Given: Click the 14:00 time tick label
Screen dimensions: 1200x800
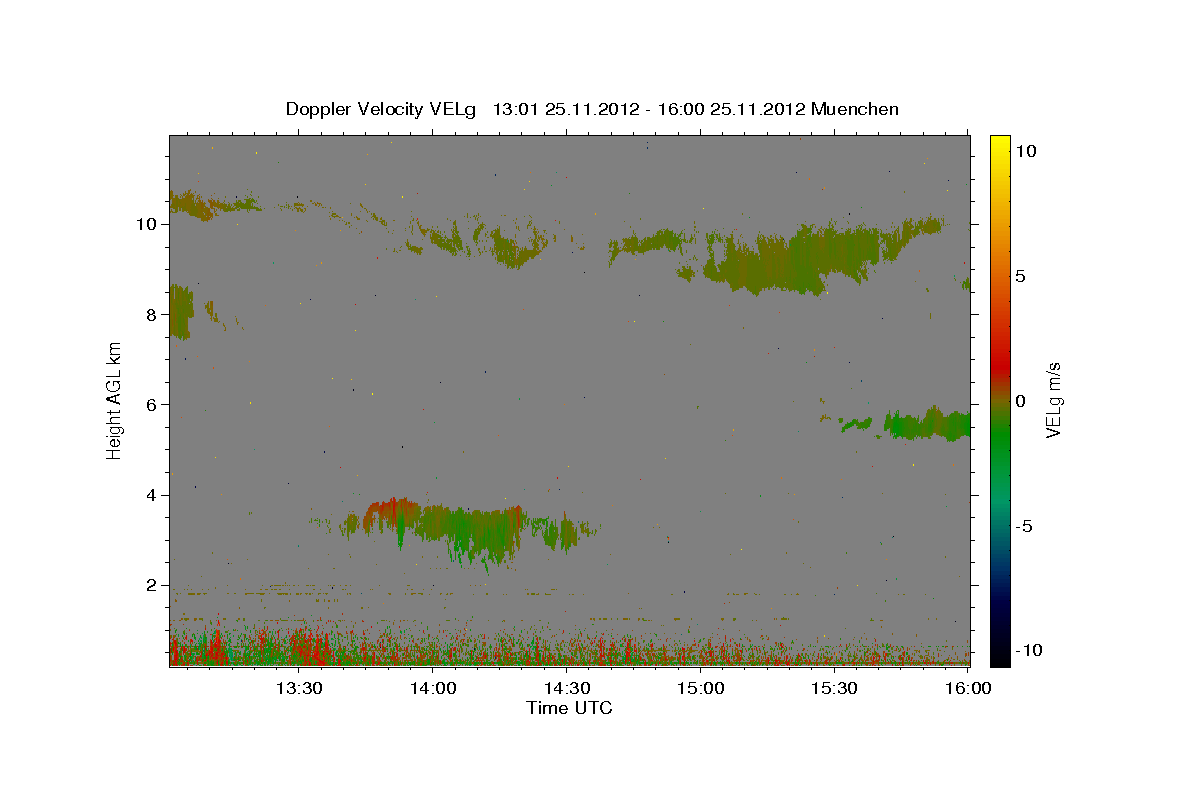Looking at the screenshot, I should [x=433, y=688].
